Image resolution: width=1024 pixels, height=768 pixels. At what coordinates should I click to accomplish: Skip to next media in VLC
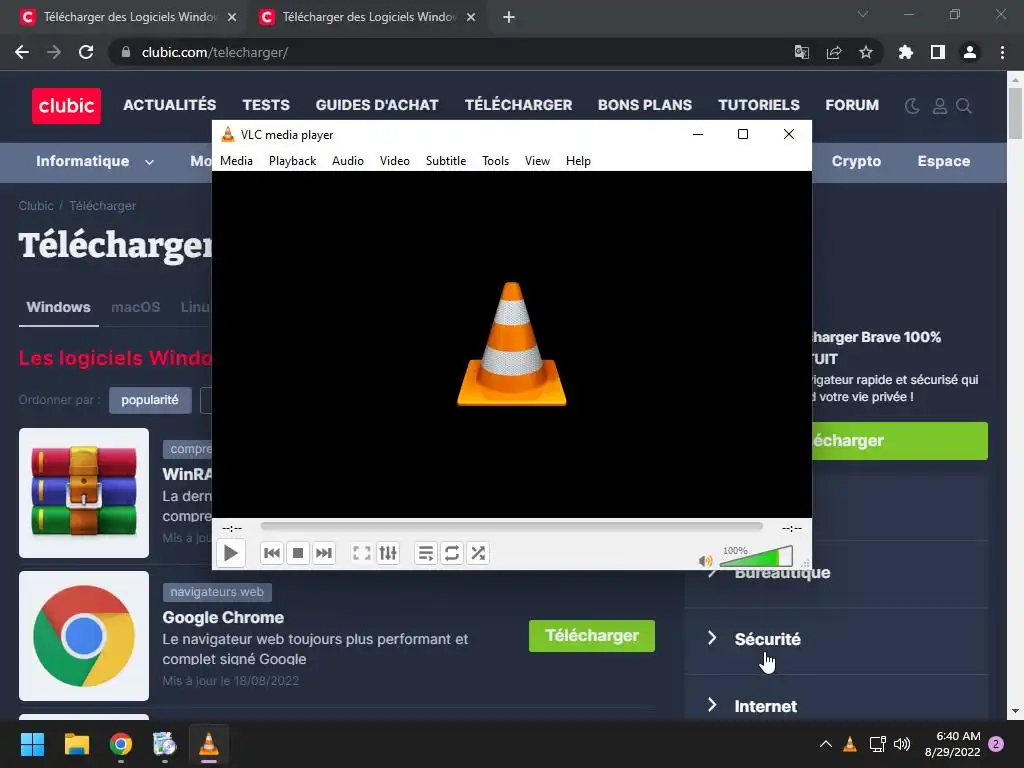(x=324, y=553)
